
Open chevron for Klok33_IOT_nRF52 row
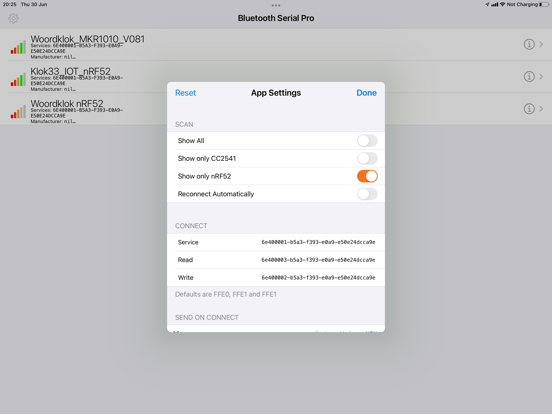[x=541, y=76]
